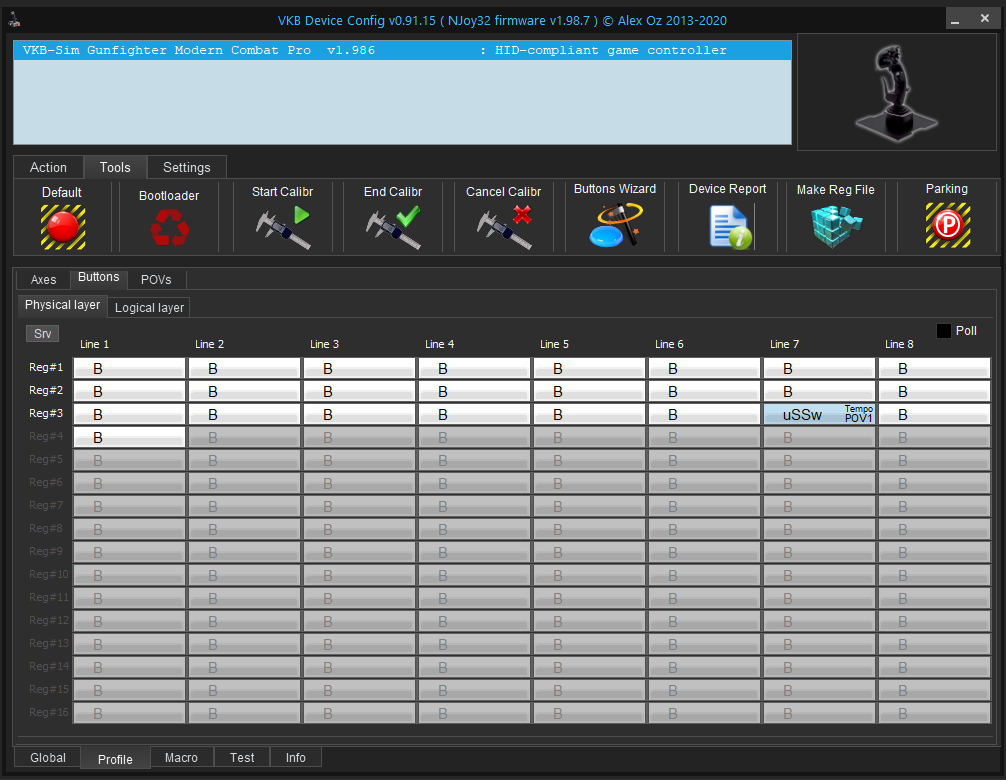Open the Info bottom tab

[296, 758]
